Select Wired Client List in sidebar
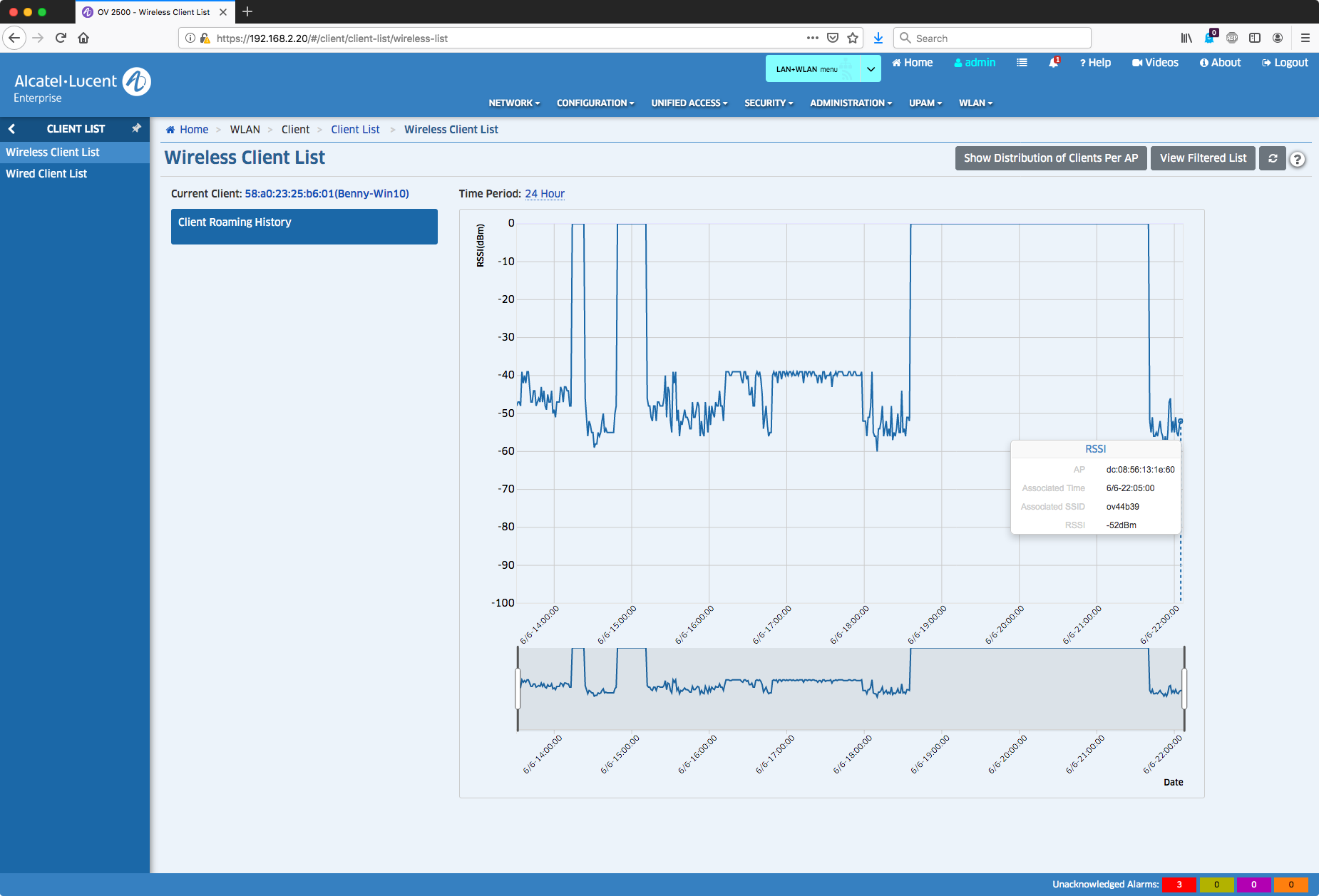 click(x=46, y=174)
